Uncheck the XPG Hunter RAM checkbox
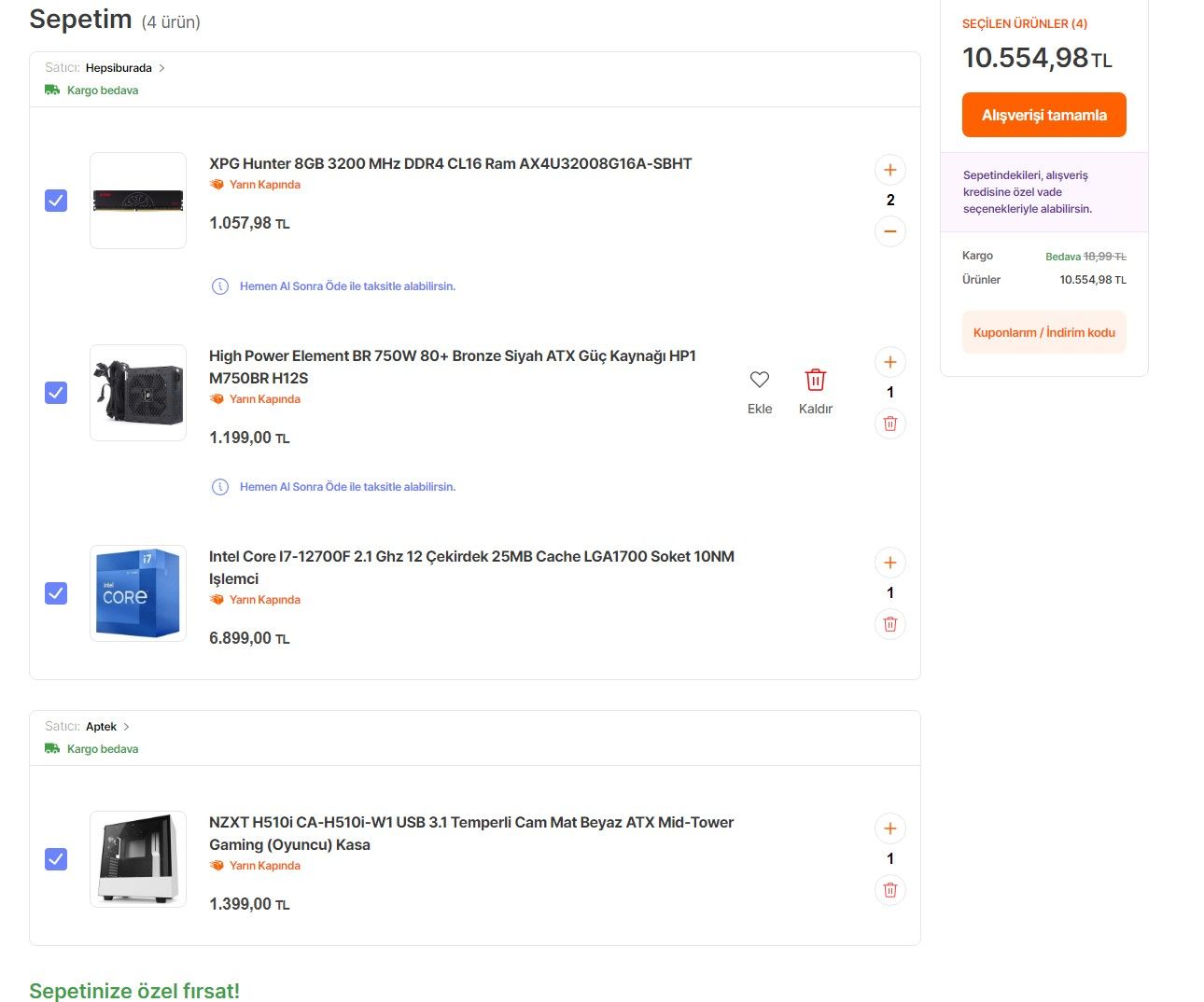Screen dimensions: 1204x1002 pos(56,201)
